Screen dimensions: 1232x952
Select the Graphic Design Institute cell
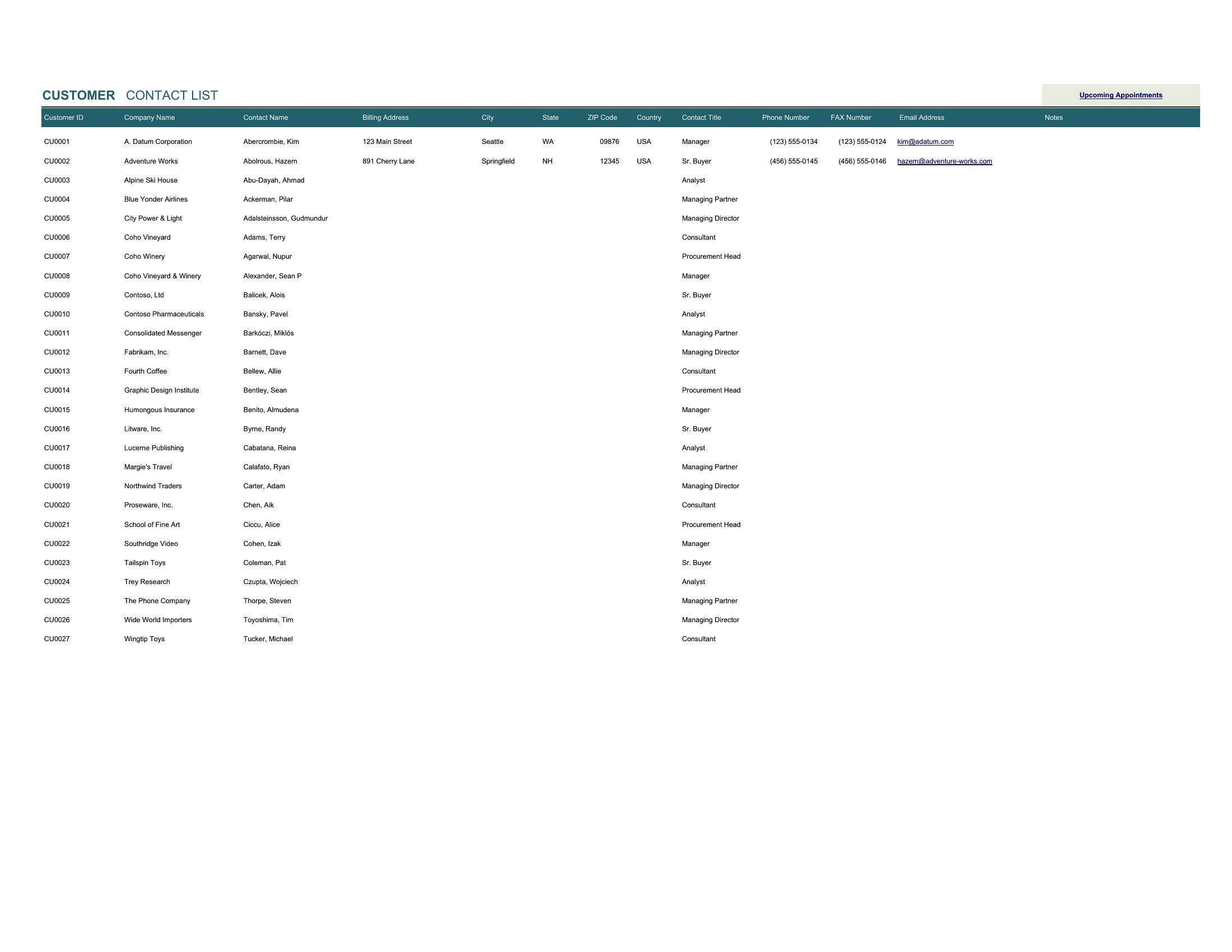point(161,391)
